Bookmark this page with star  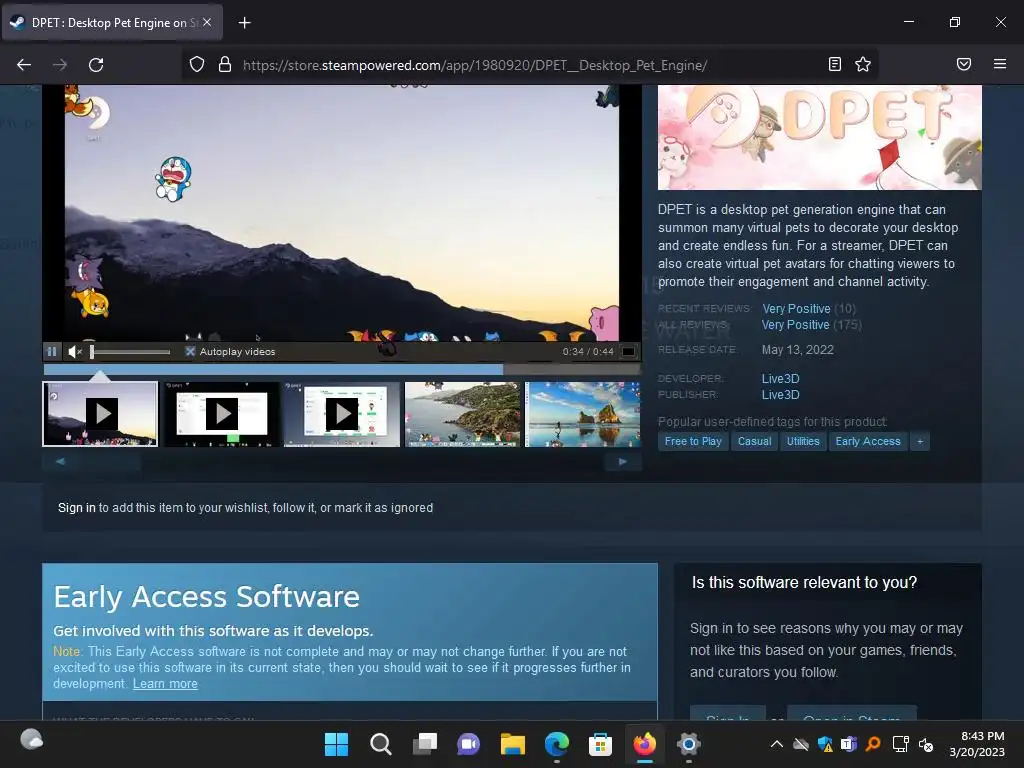tap(863, 64)
